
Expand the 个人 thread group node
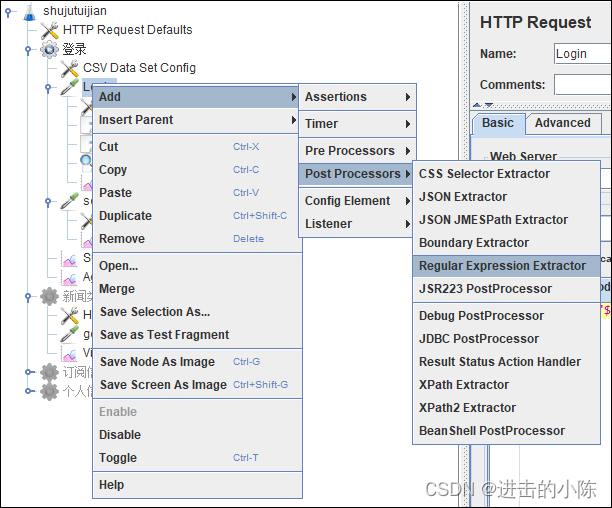(28, 391)
